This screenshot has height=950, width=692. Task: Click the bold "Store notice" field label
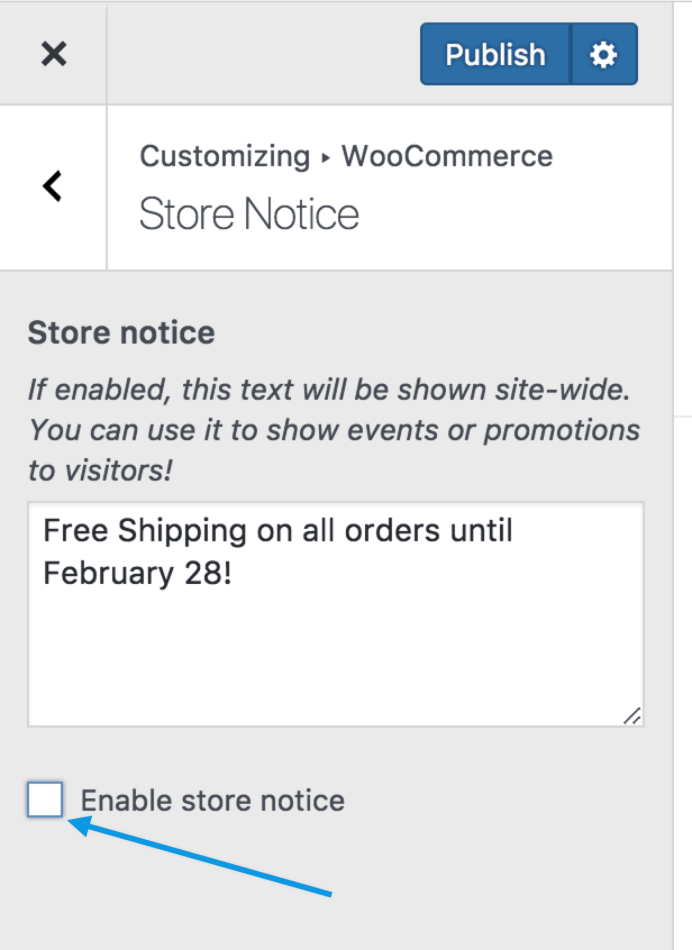point(121,332)
